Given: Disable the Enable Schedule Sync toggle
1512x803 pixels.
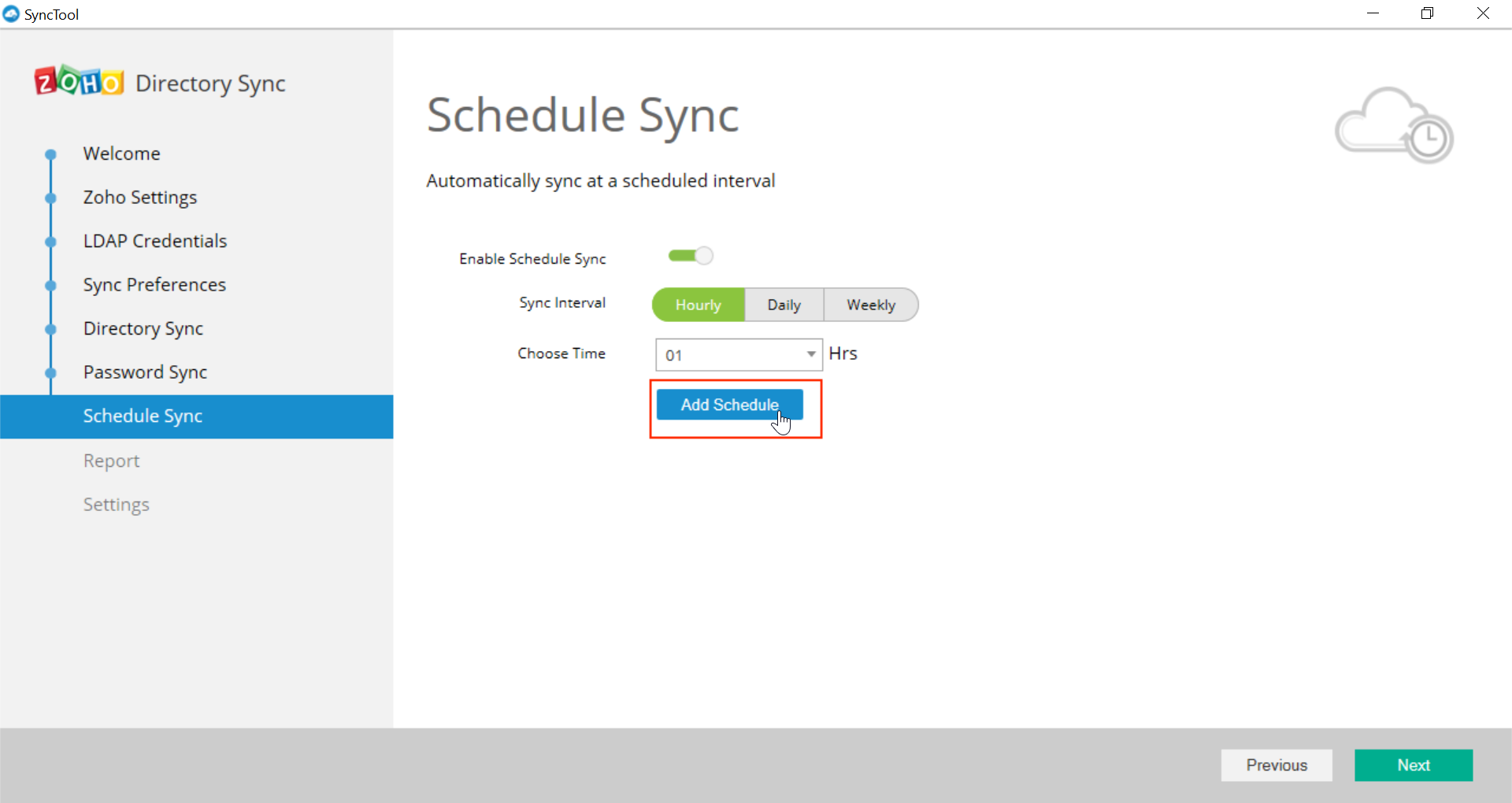Looking at the screenshot, I should click(x=690, y=255).
